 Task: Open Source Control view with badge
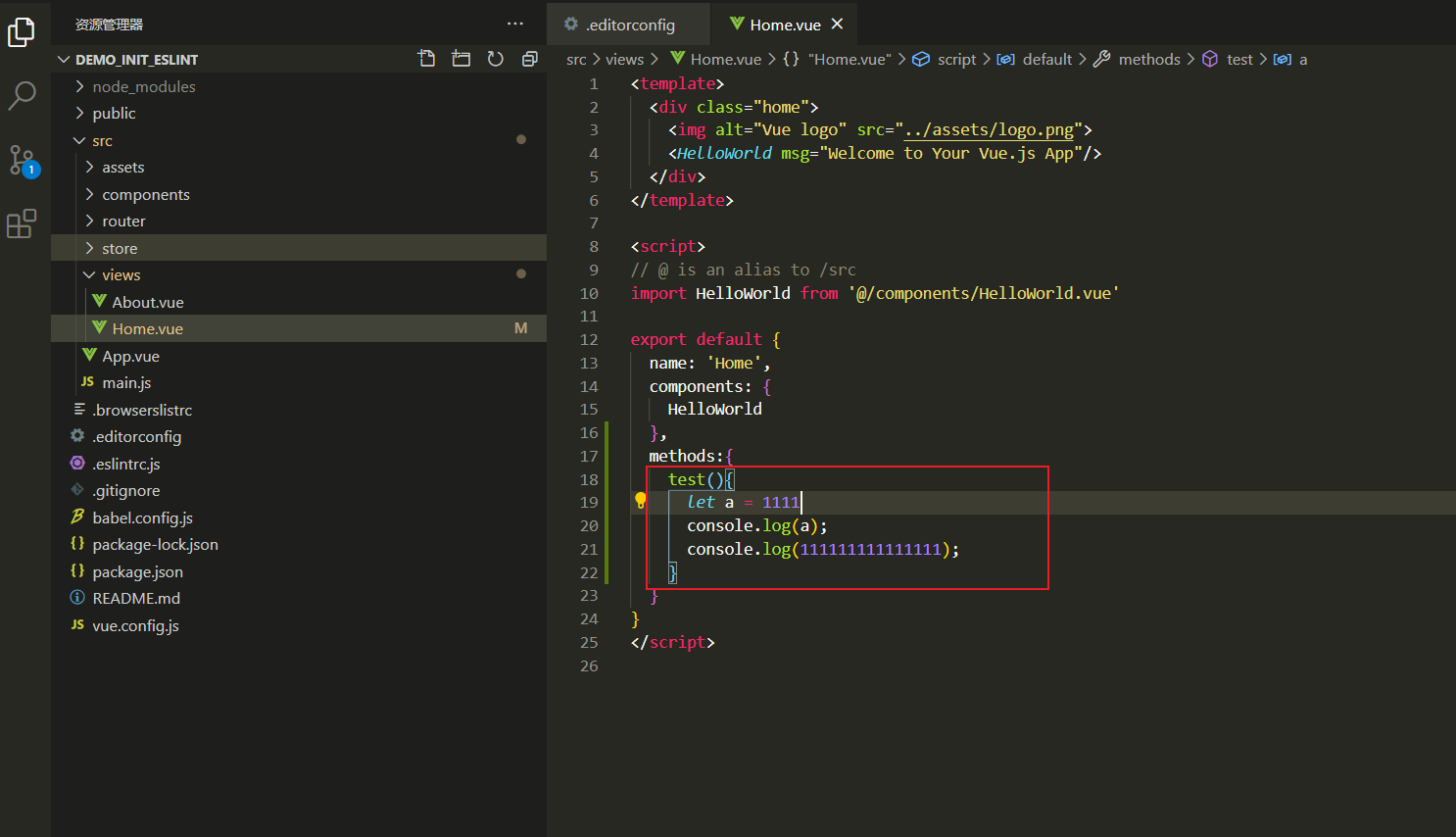pyautogui.click(x=22, y=160)
